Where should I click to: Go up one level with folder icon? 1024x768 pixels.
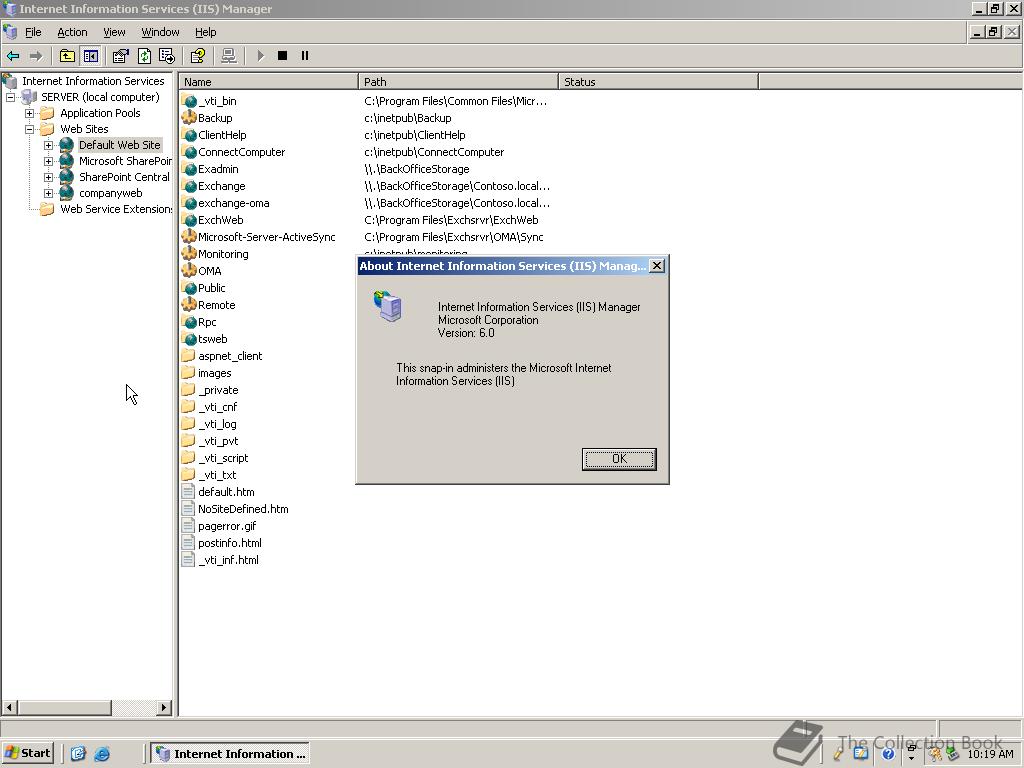pos(67,56)
